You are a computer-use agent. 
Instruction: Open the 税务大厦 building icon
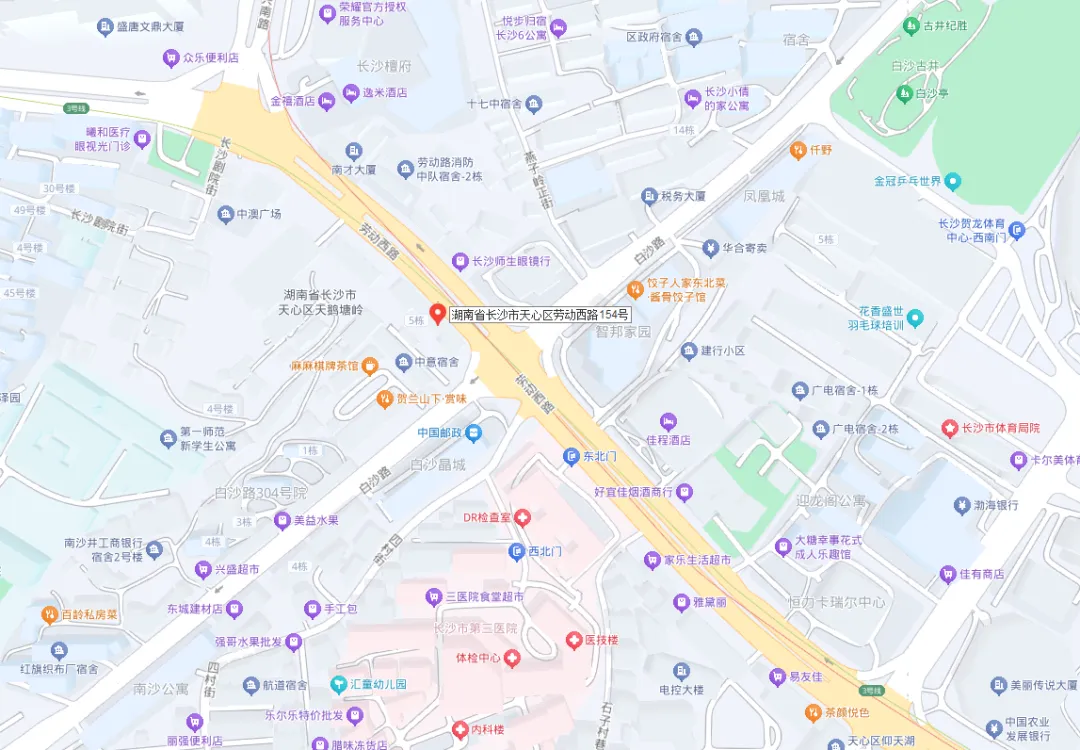click(649, 196)
